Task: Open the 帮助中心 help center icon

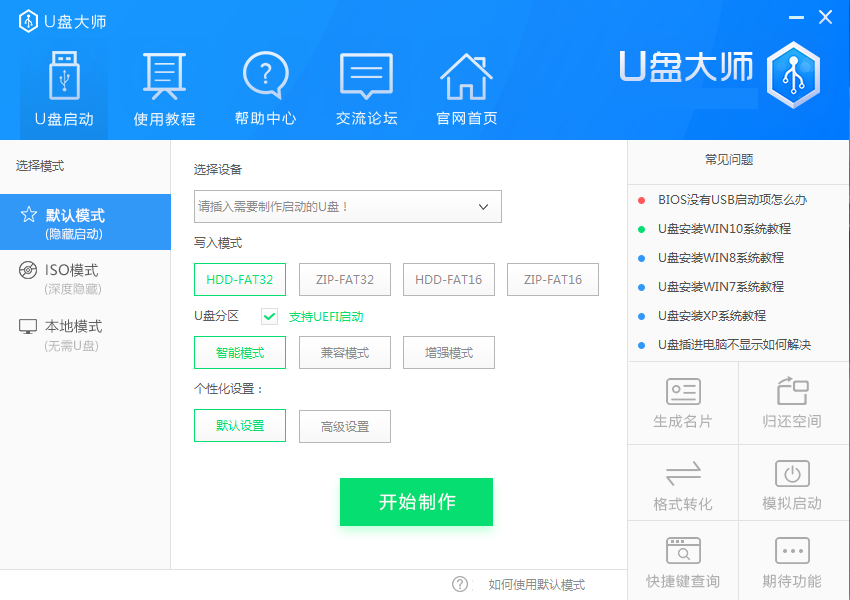Action: (265, 88)
